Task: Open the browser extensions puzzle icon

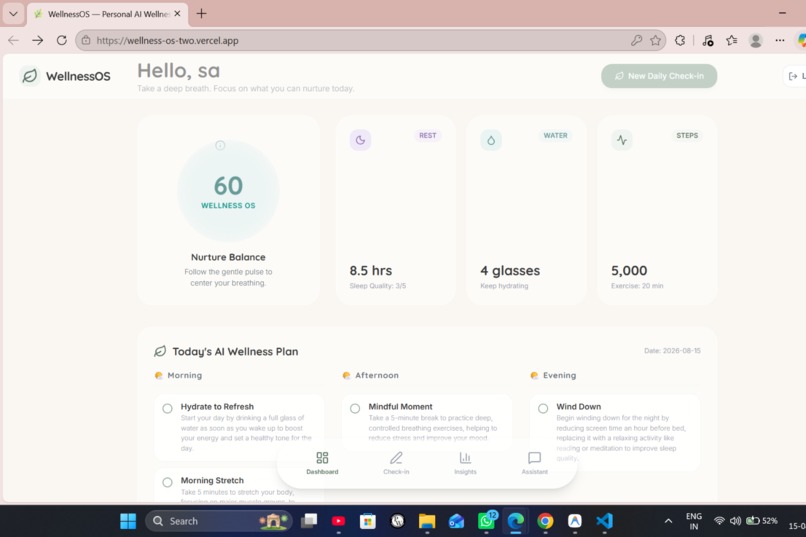Action: click(x=680, y=40)
